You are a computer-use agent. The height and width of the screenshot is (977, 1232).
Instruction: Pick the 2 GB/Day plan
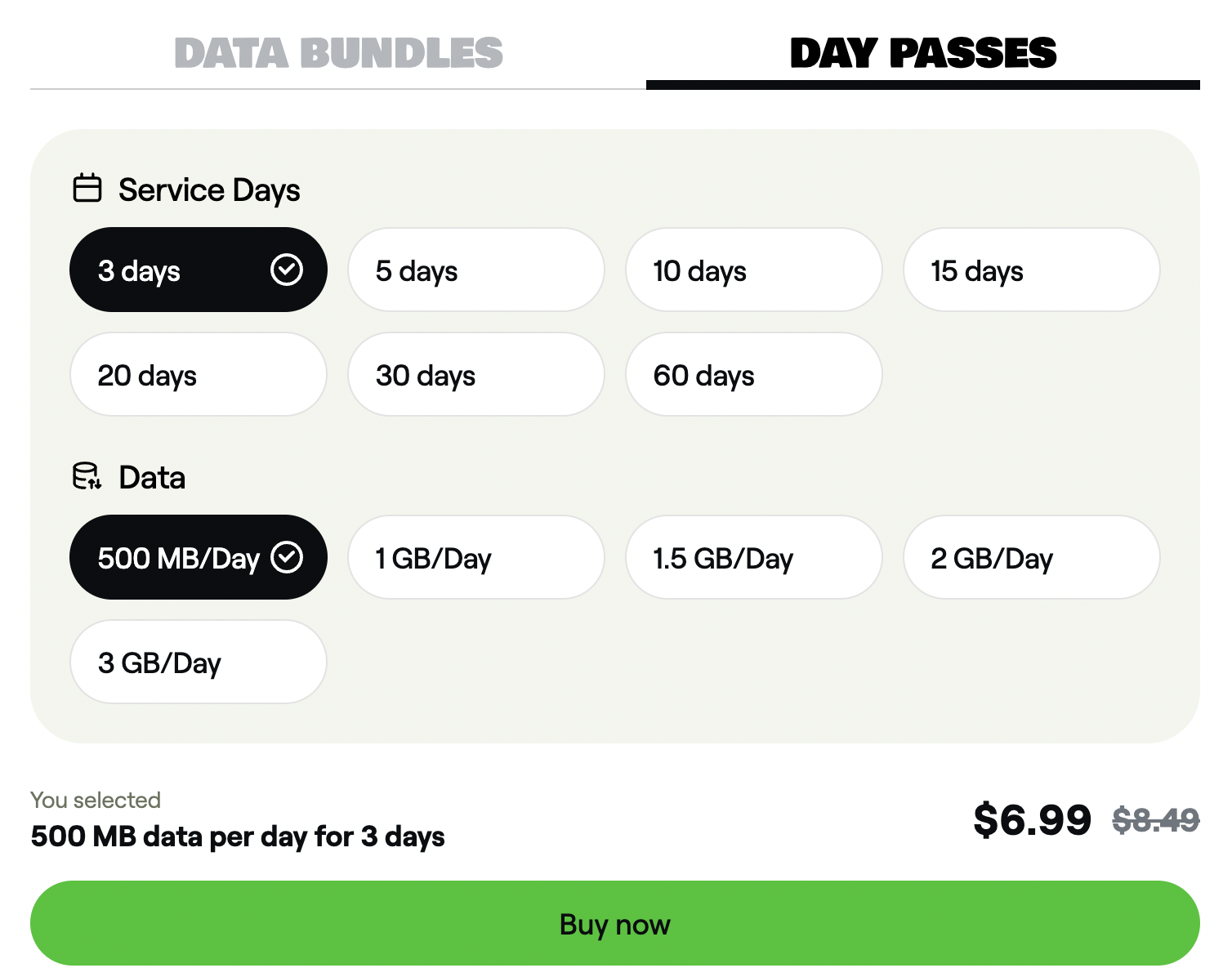pos(1031,558)
